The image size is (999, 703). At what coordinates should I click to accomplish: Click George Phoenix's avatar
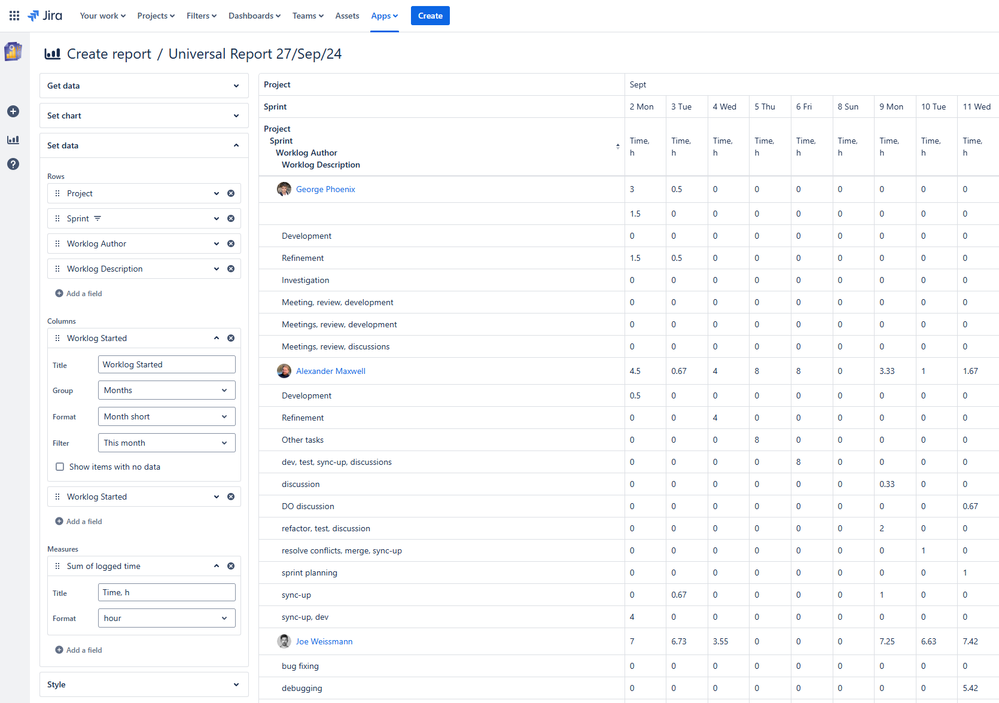coord(284,189)
